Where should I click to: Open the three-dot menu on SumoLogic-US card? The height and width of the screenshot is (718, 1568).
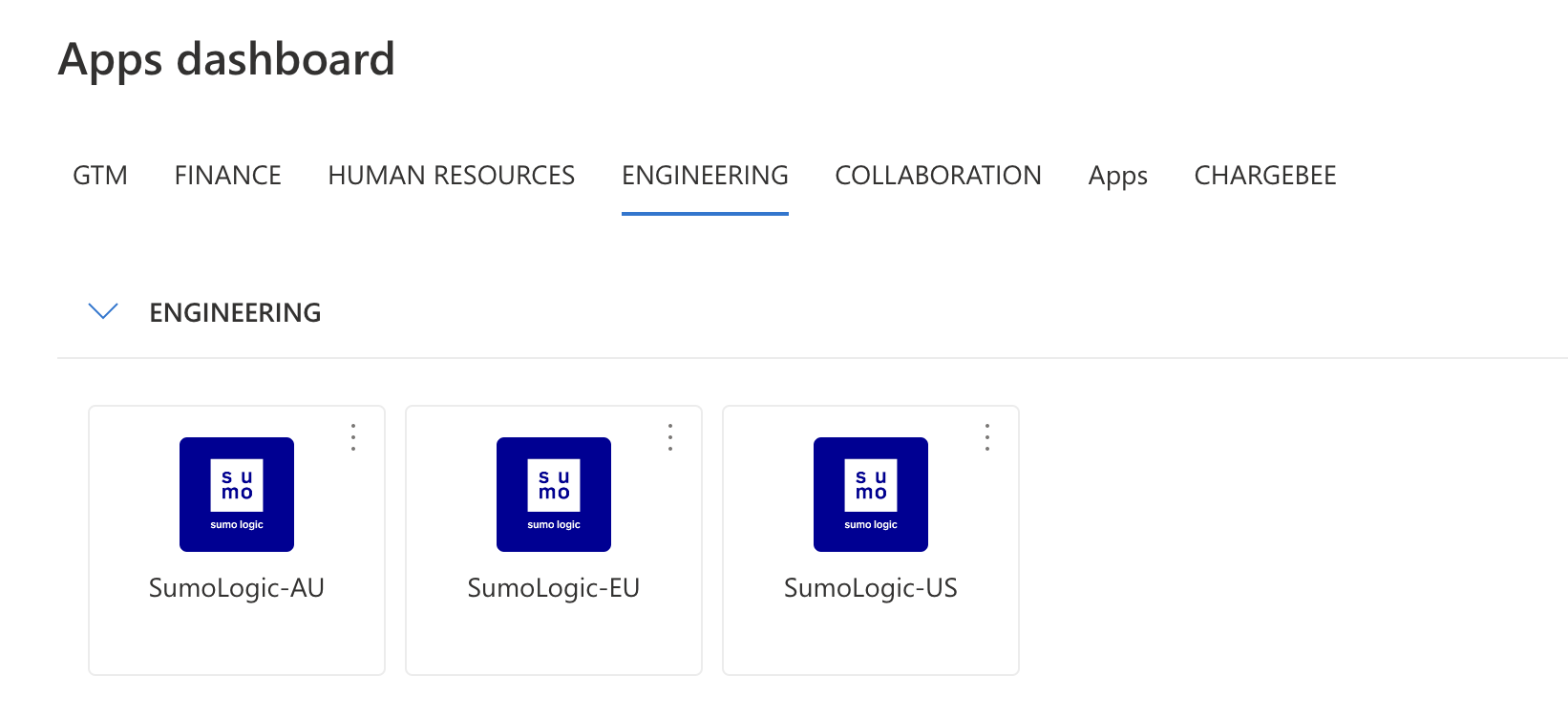pos(987,437)
